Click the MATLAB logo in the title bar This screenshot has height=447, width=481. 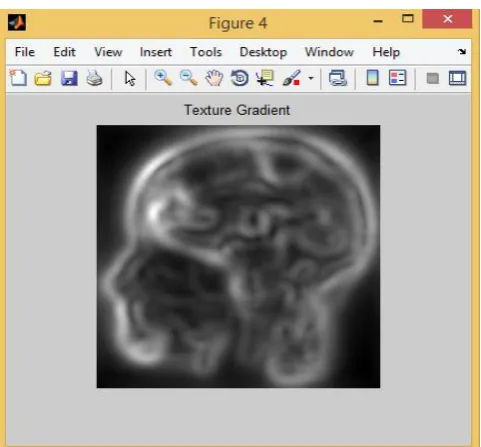[17, 23]
